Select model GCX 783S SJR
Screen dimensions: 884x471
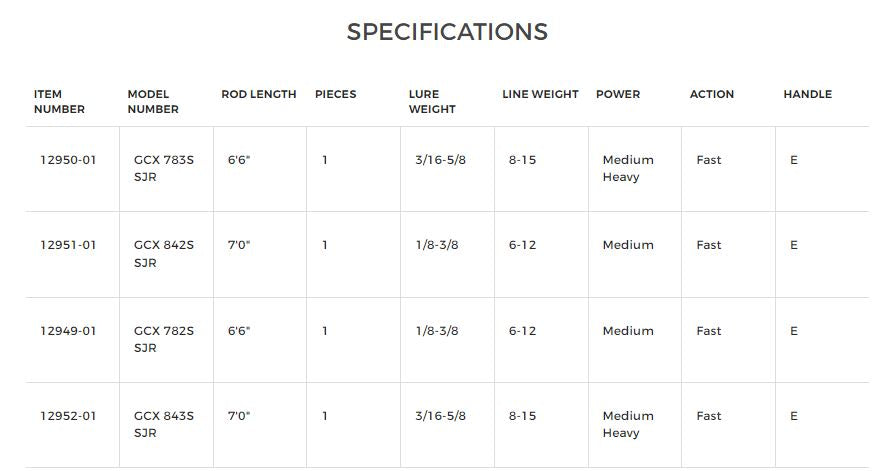pos(164,168)
